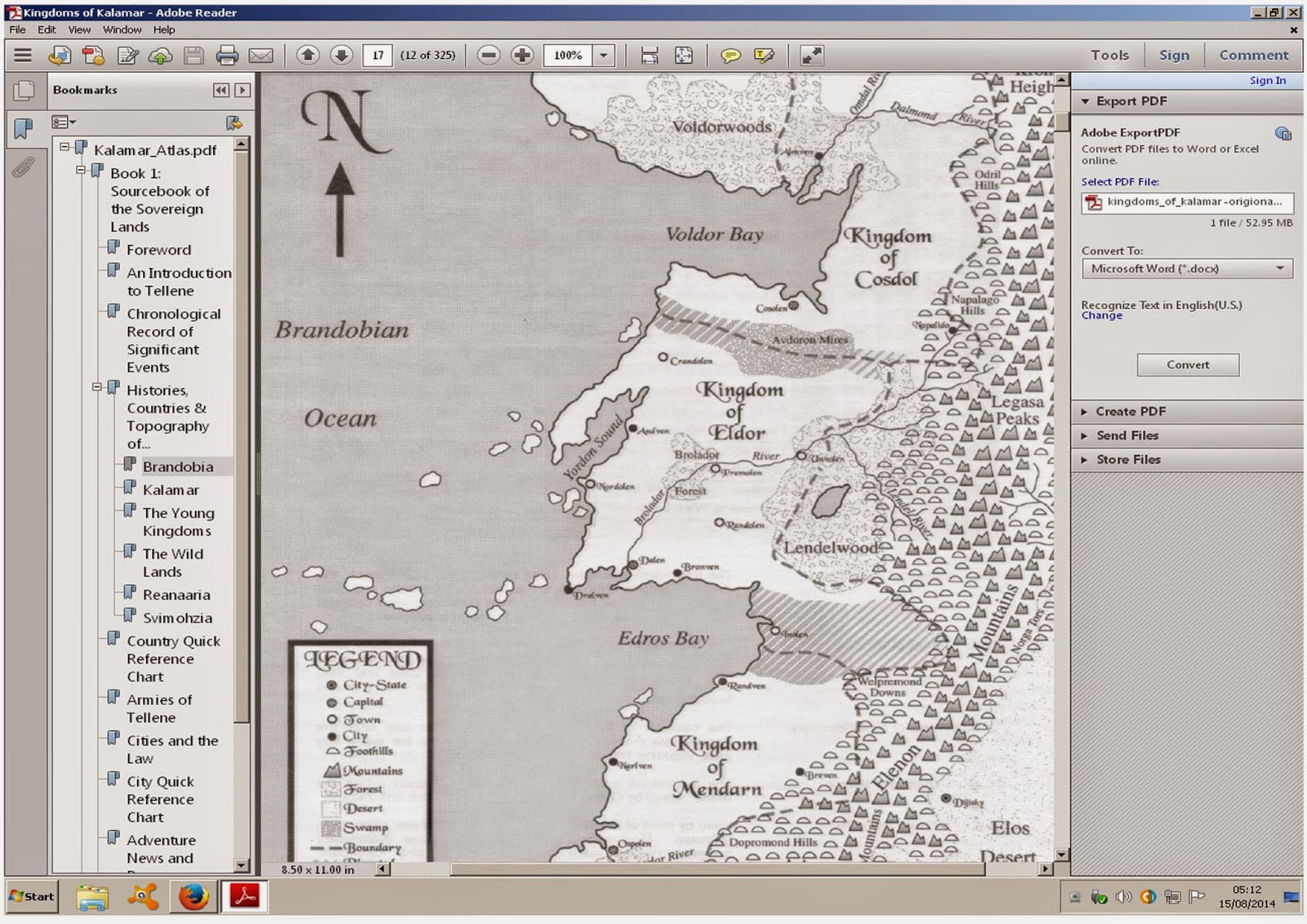Click the volume icon in system tray
Viewport: 1307px width, 924px height.
[1124, 897]
